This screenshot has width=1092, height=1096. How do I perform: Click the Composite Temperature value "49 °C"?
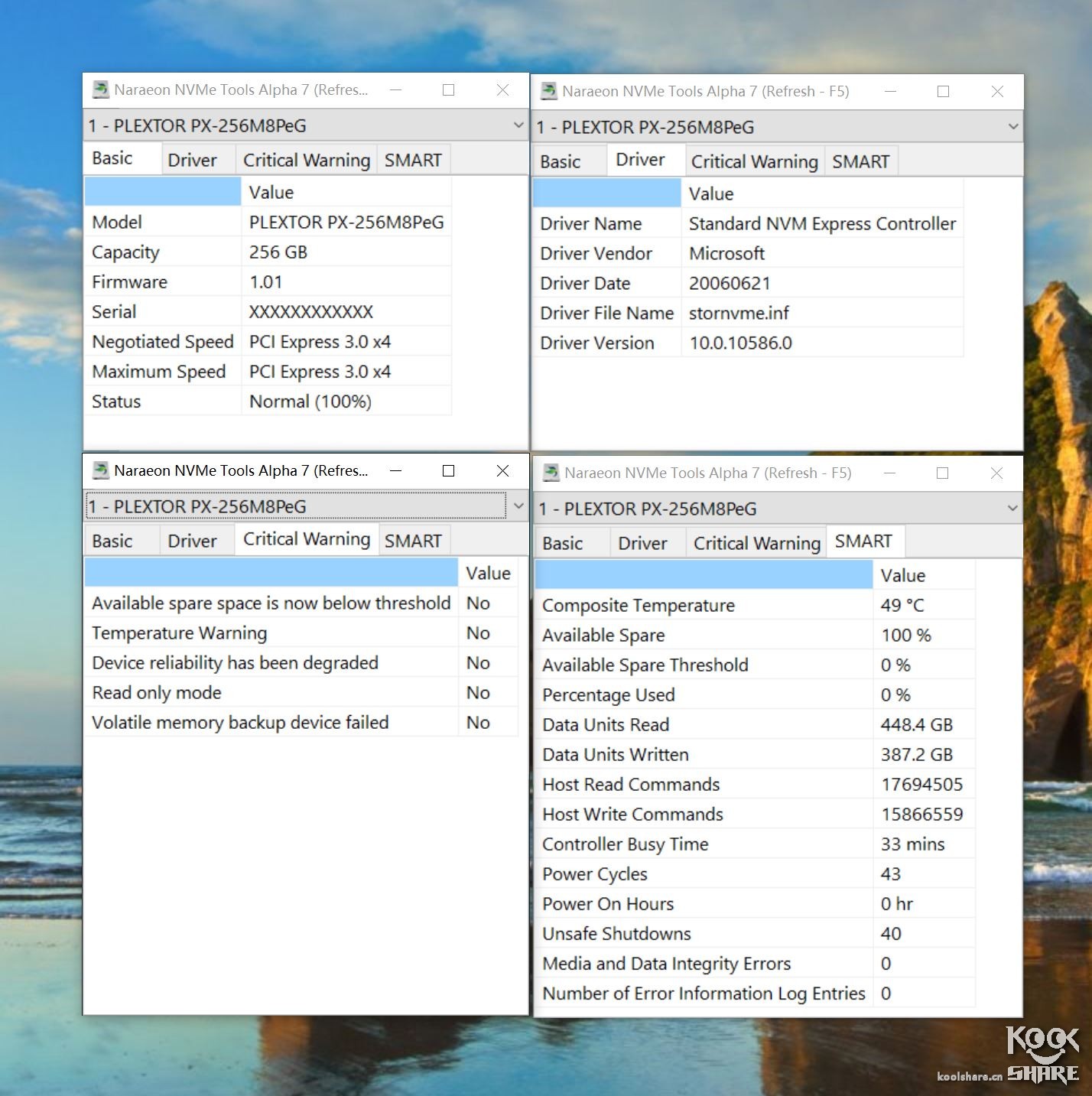(902, 606)
